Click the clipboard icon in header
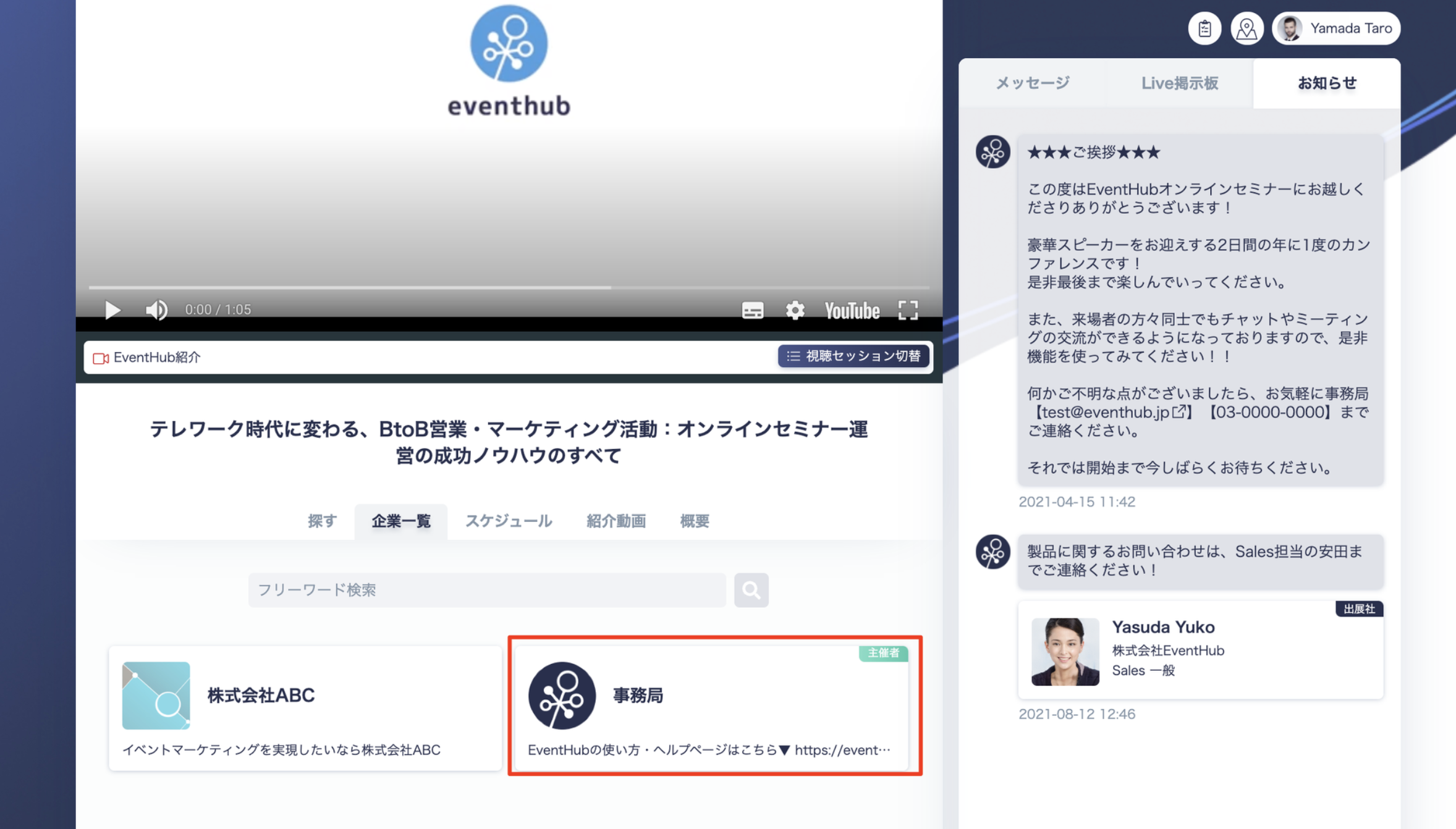This screenshot has width=1456, height=829. (x=1204, y=28)
